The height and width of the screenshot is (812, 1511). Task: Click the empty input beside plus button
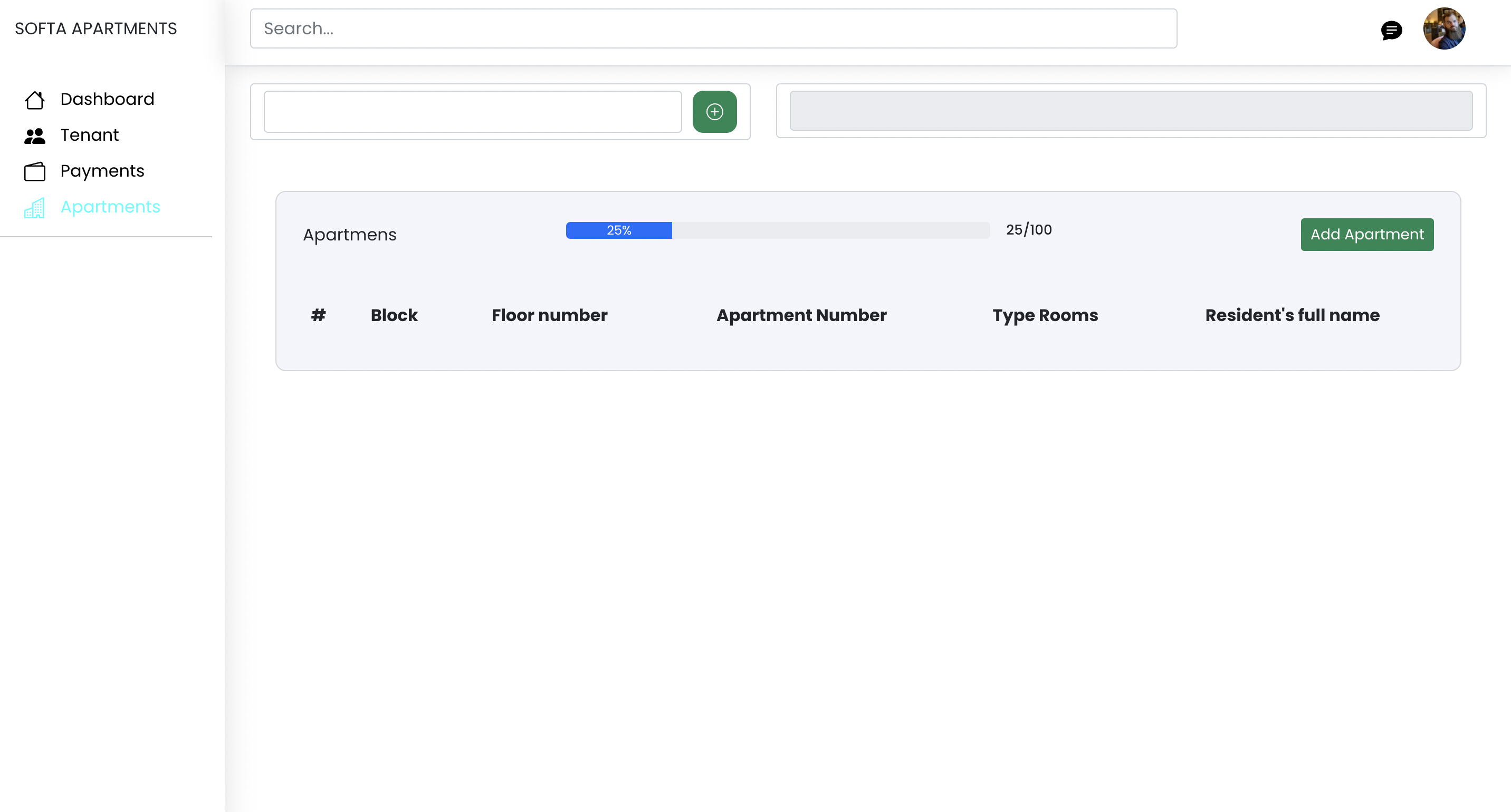click(x=472, y=111)
